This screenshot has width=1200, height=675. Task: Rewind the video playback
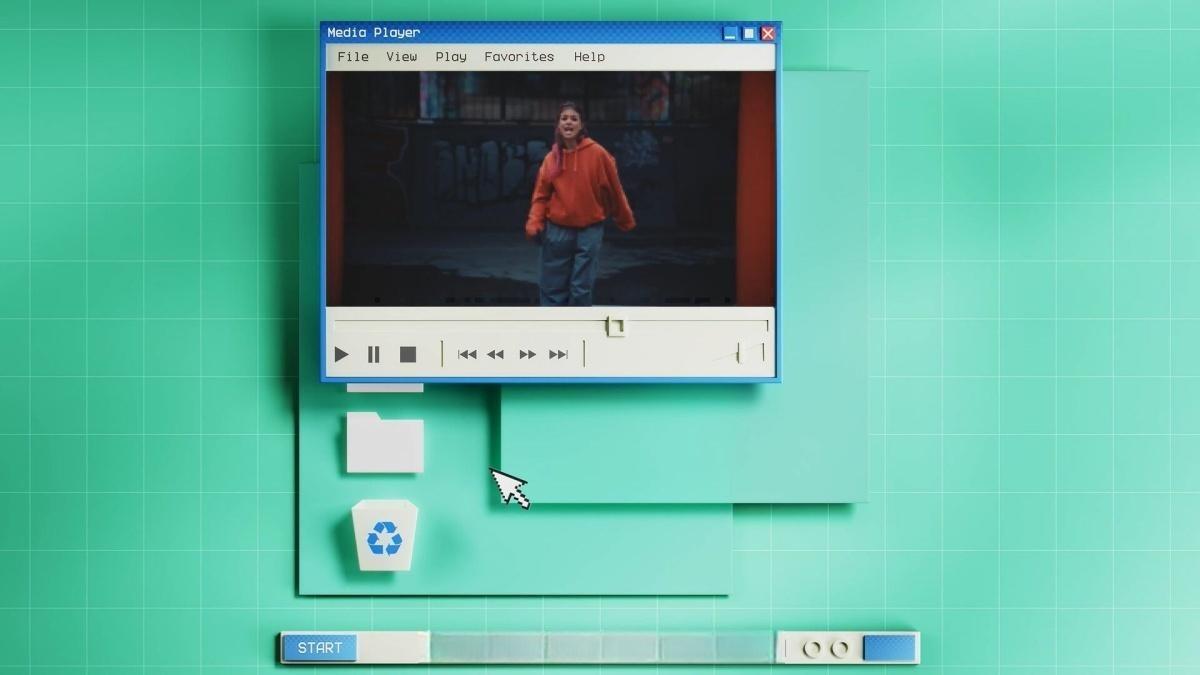coord(495,354)
